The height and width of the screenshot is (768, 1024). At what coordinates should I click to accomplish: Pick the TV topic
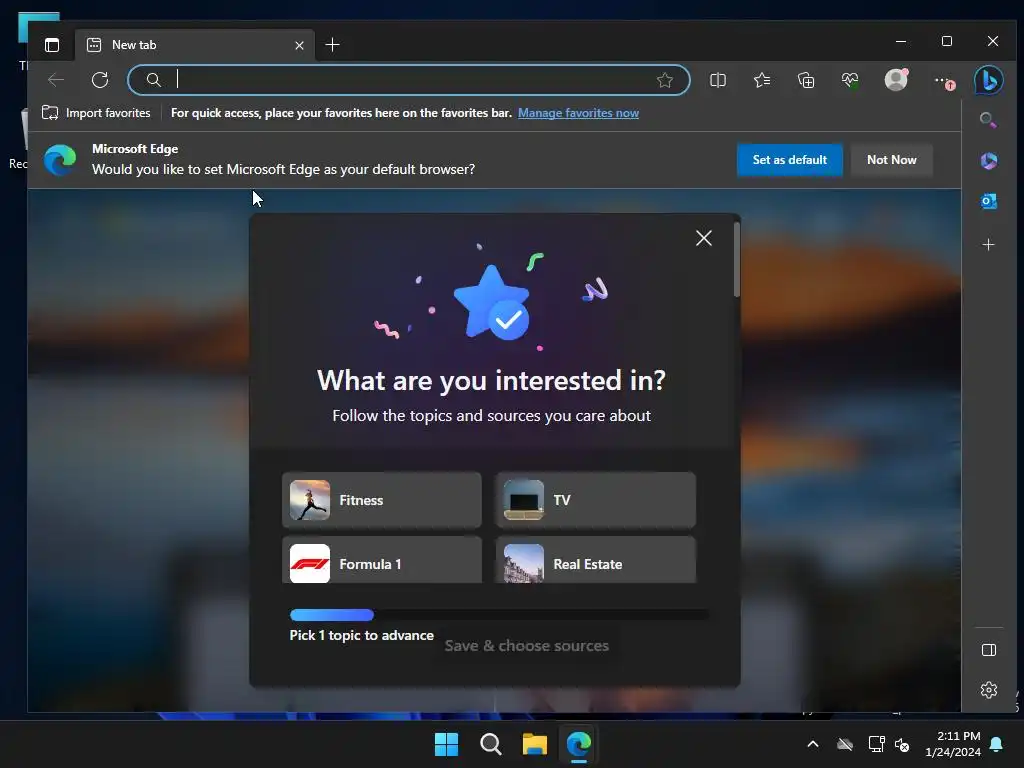pyautogui.click(x=596, y=500)
